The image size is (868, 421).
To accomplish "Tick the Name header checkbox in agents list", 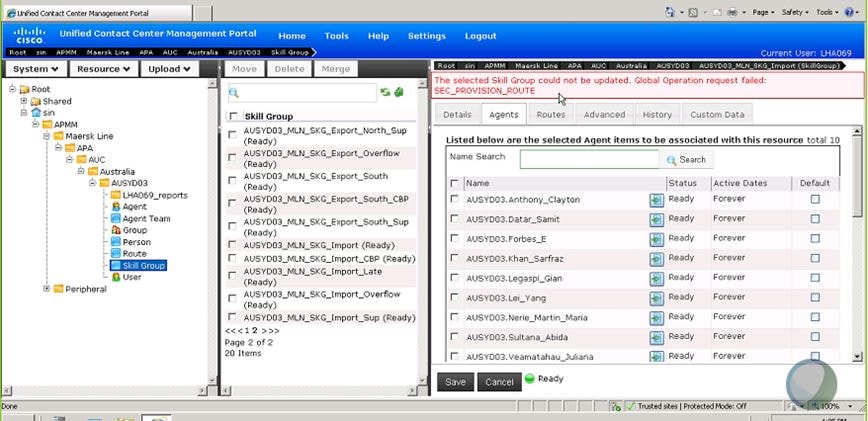I will [454, 183].
